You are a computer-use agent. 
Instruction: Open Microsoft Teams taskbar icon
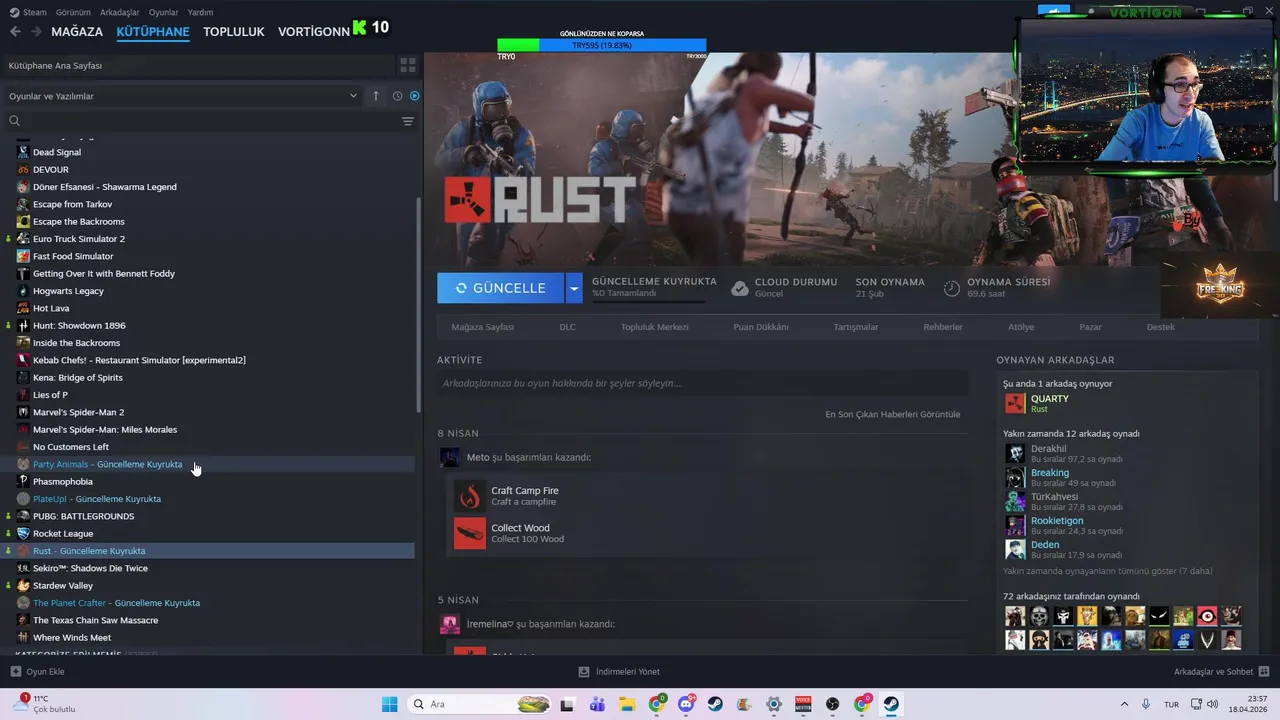click(x=598, y=704)
